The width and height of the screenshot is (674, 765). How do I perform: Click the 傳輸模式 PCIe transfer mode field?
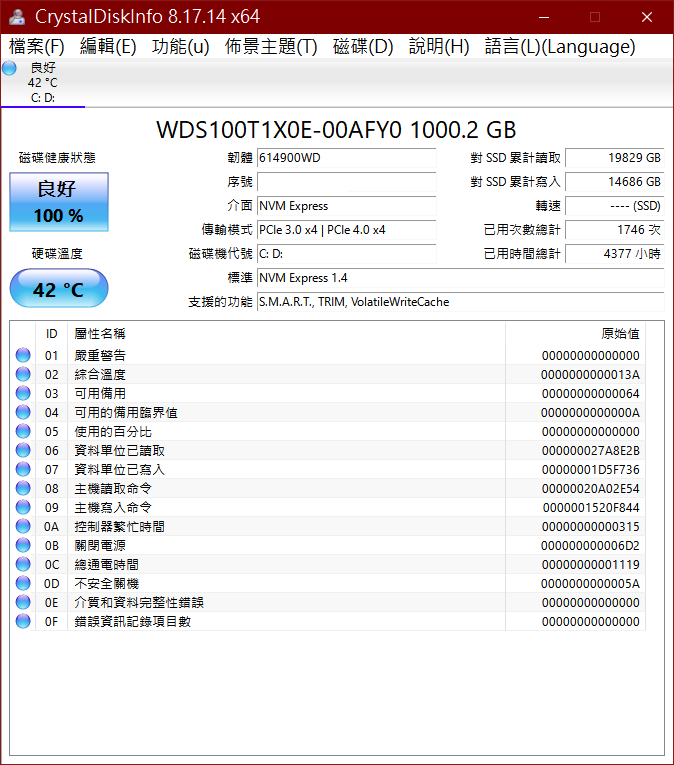[346, 230]
